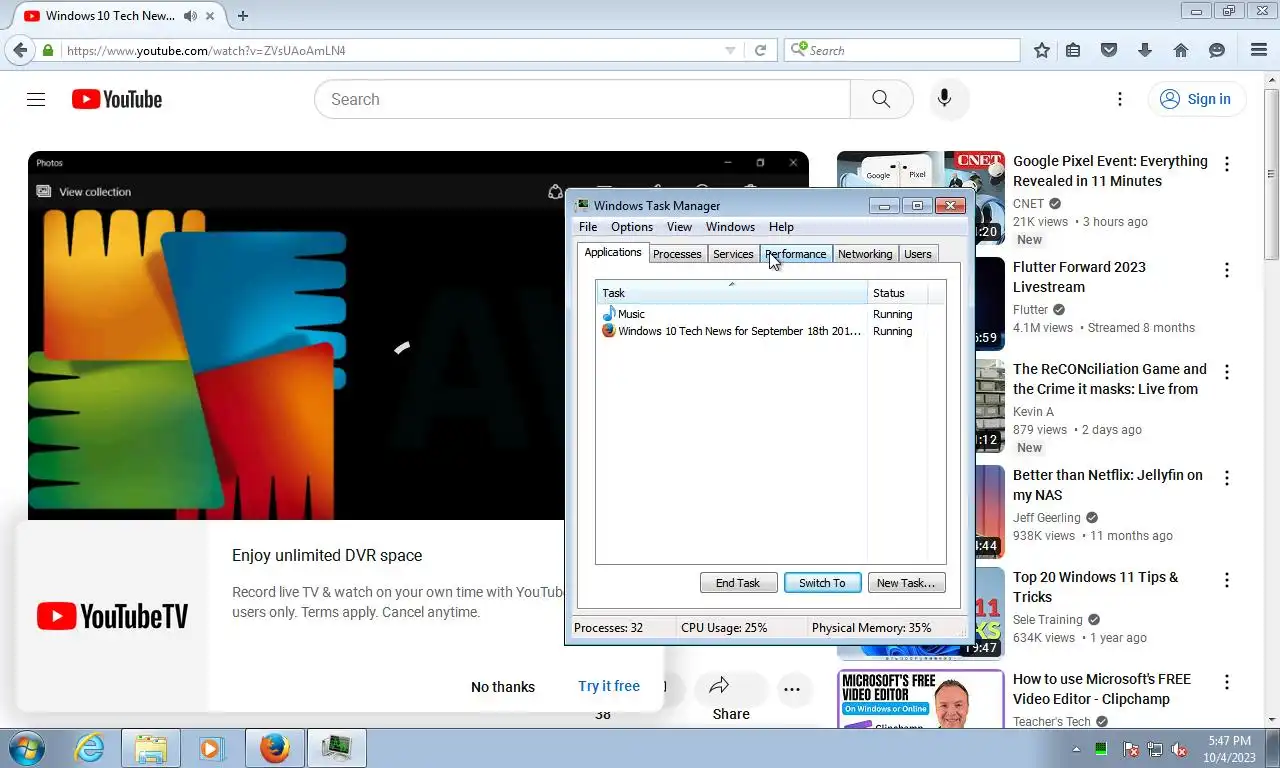Bookmark this page with the star icon
The image size is (1280, 768).
(x=1042, y=50)
